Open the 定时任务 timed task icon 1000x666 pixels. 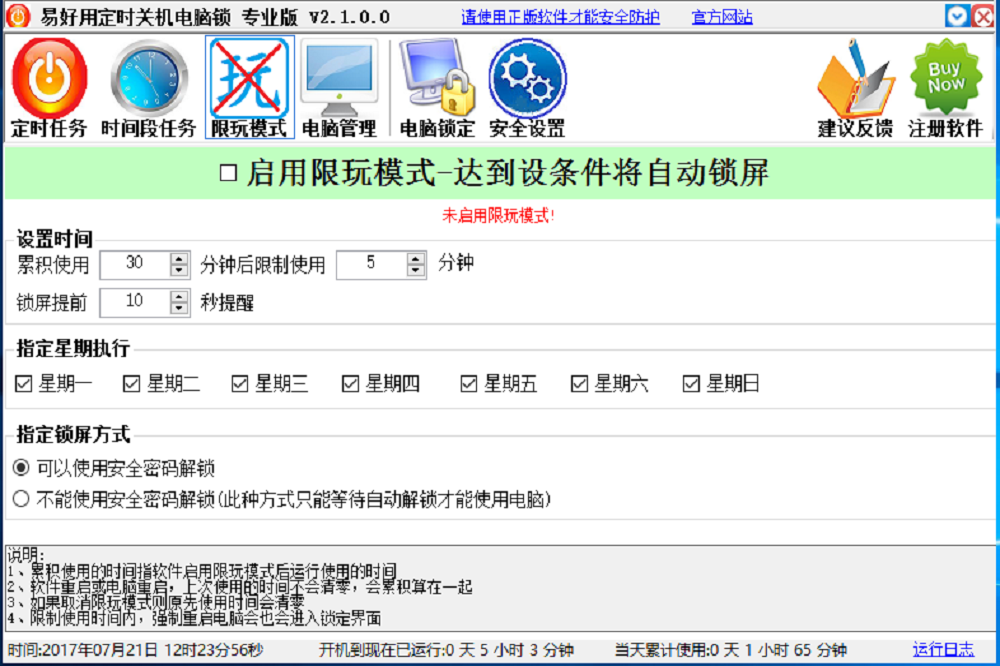click(49, 87)
